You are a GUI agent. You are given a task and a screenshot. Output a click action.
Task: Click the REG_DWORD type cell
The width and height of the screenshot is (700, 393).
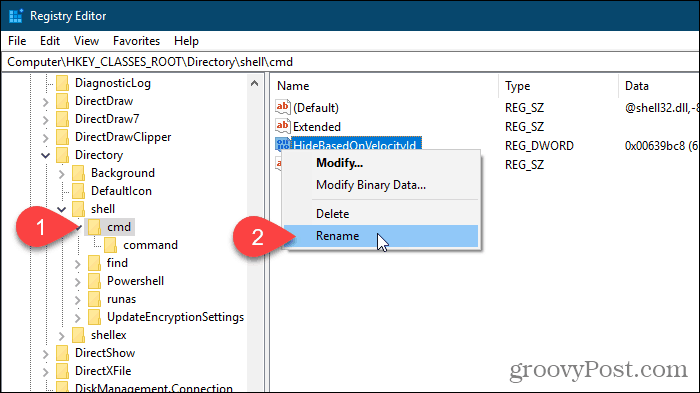(539, 146)
